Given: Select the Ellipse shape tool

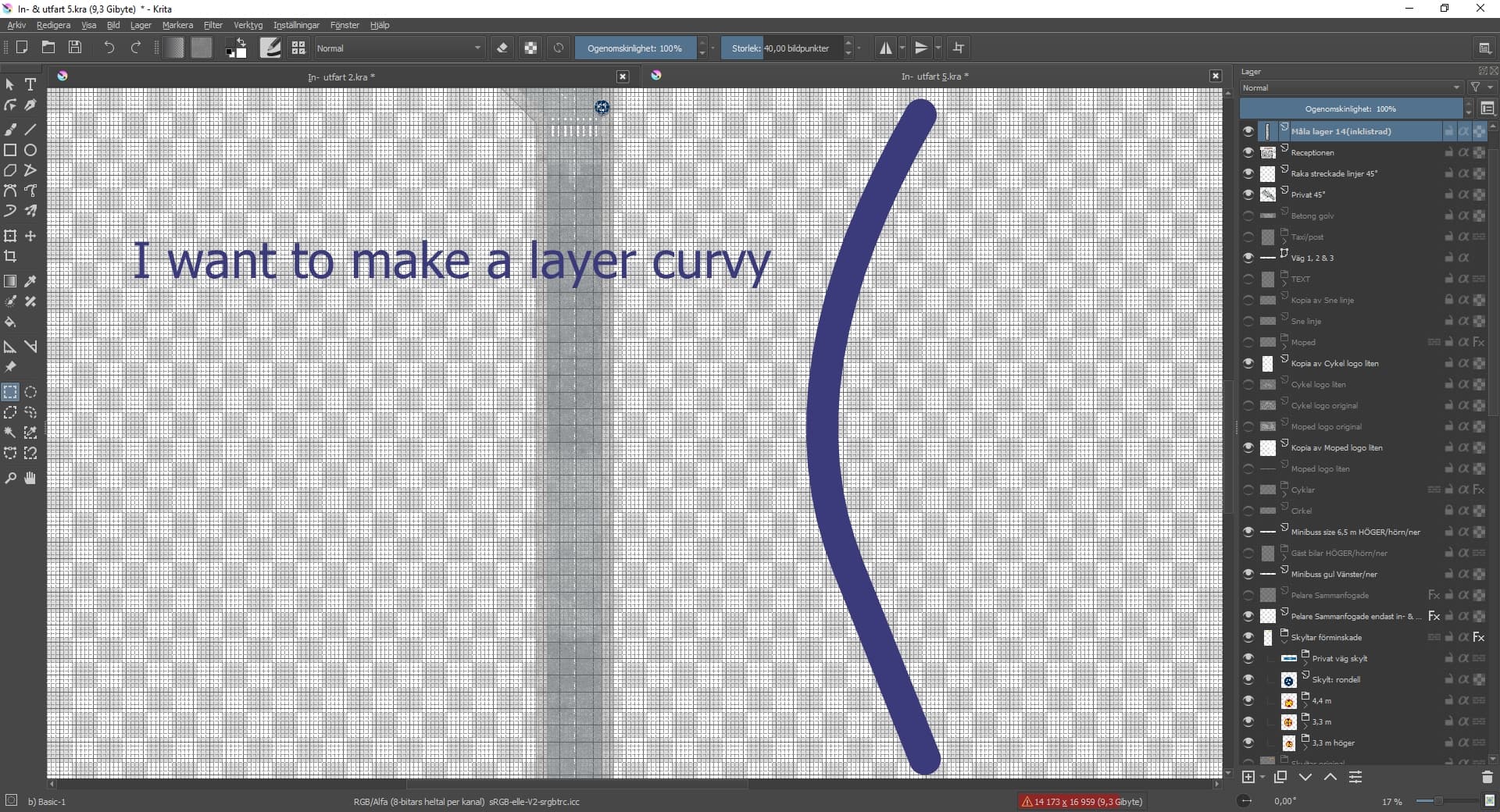Looking at the screenshot, I should coord(30,150).
